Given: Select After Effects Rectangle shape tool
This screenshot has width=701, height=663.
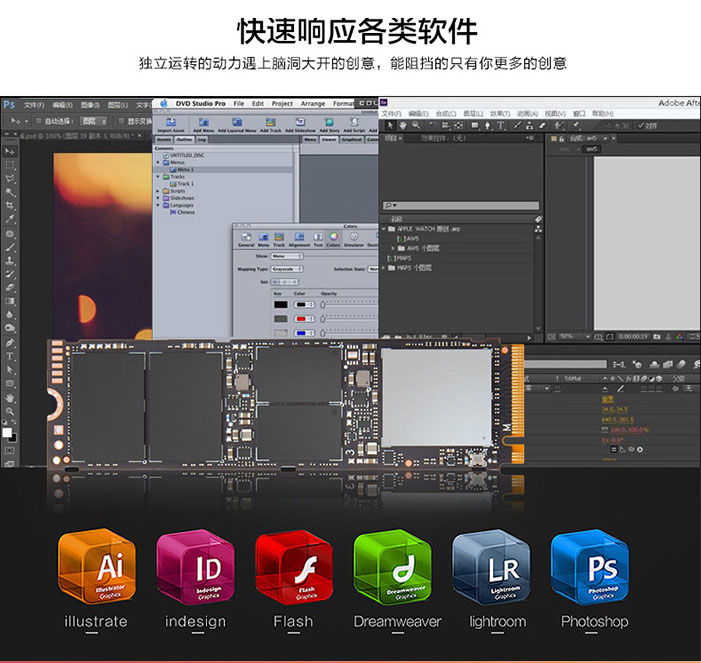Looking at the screenshot, I should coord(475,126).
